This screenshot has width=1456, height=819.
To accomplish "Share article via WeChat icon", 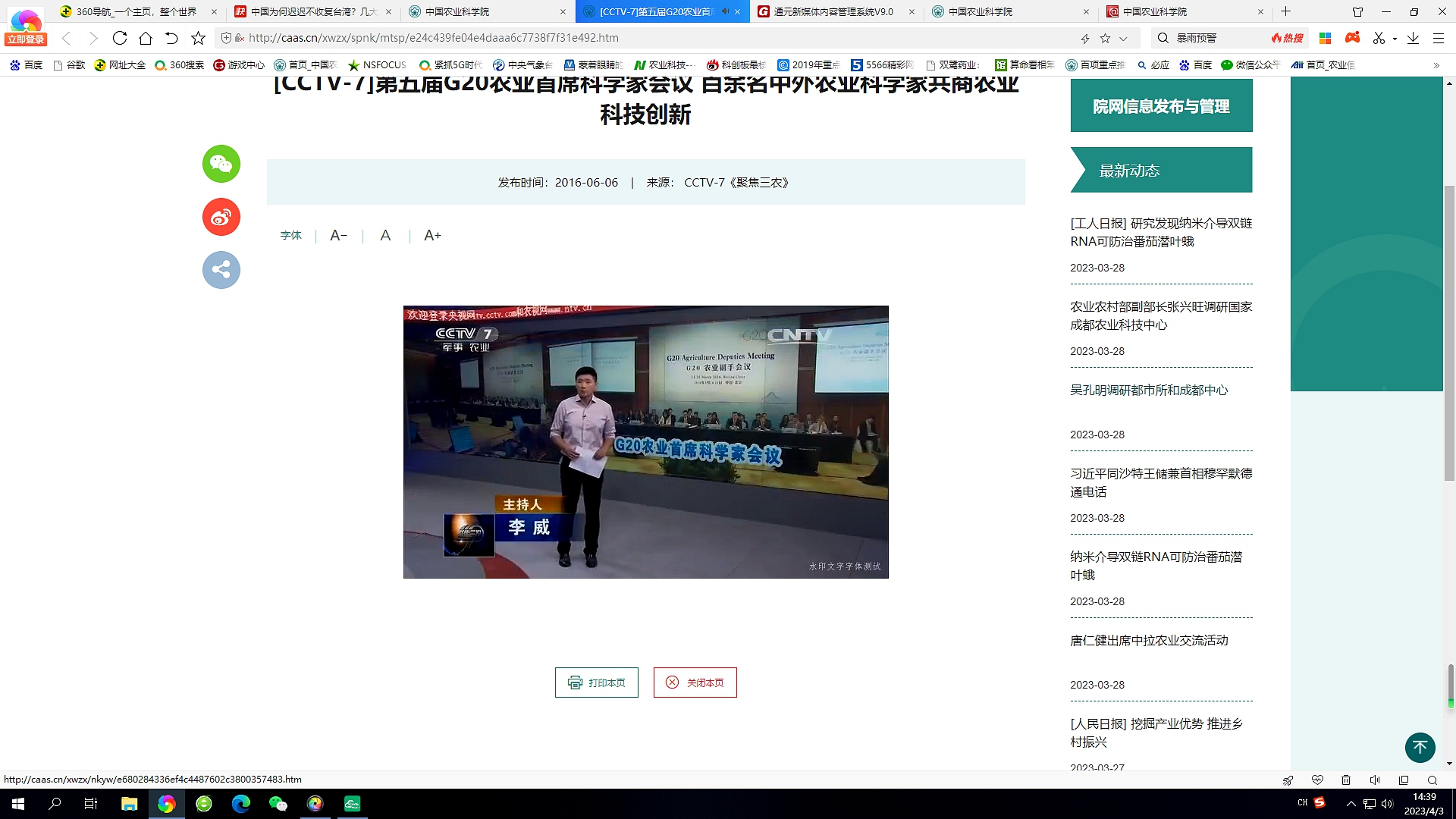I will (221, 164).
